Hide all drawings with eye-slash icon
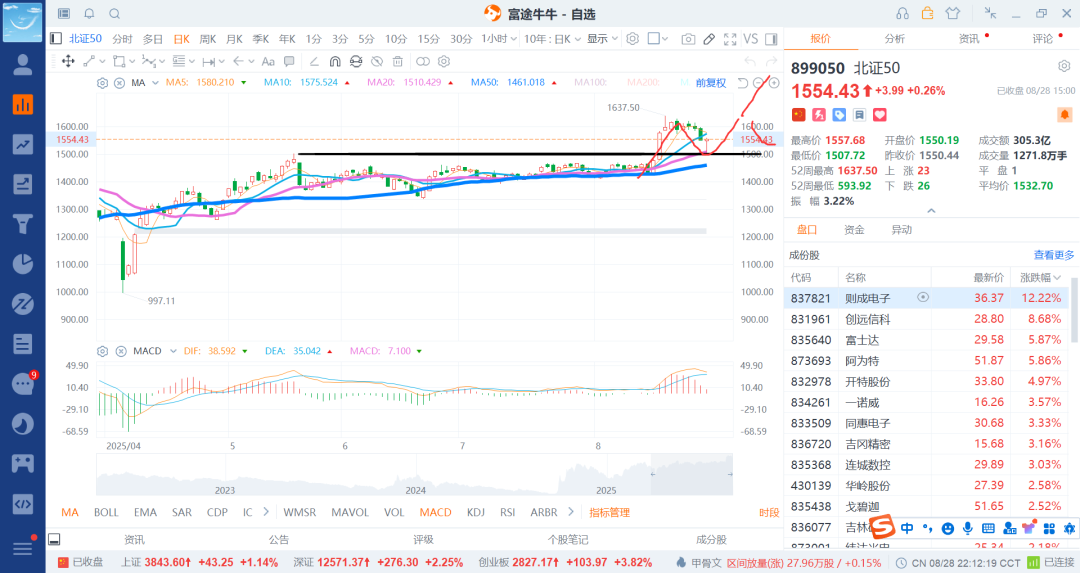Viewport: 1080px width, 573px height. [377, 61]
